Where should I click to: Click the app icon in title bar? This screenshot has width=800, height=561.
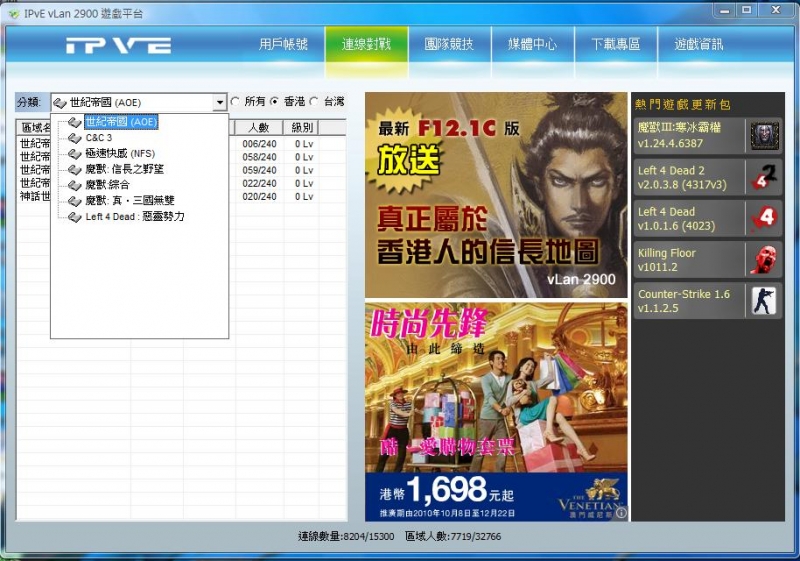14,14
